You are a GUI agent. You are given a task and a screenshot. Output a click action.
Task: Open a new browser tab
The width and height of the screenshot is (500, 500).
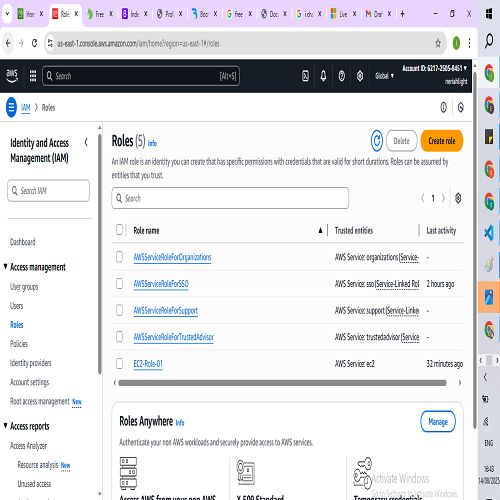click(x=402, y=14)
